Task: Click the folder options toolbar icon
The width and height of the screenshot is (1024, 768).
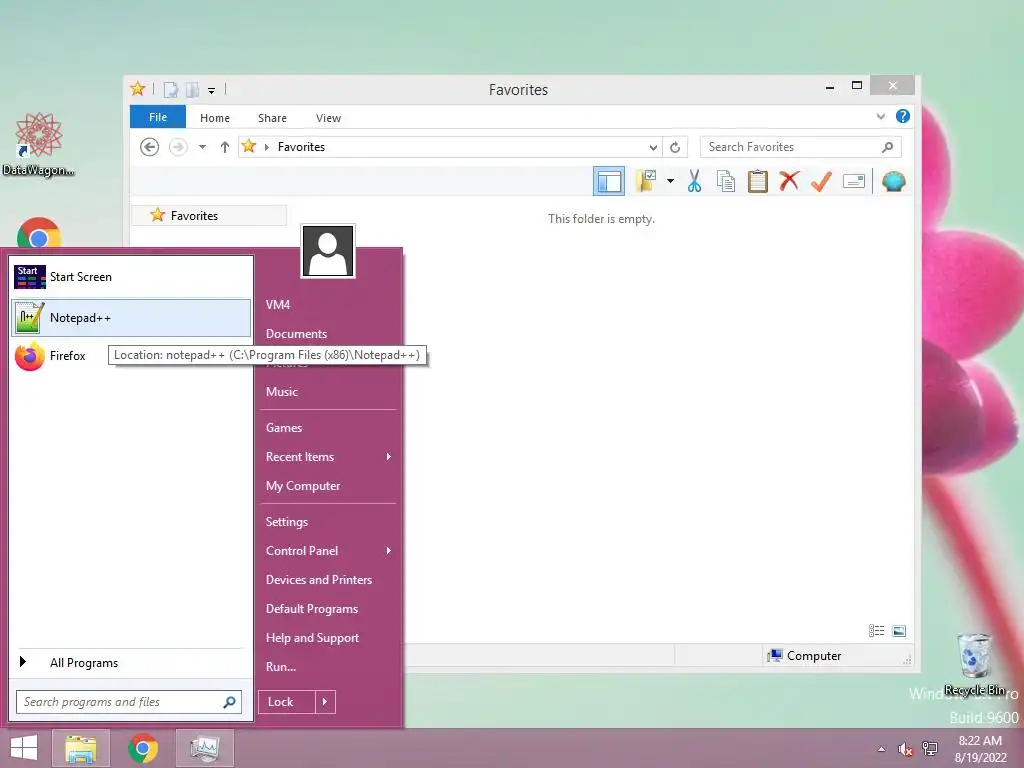Action: coord(646,181)
